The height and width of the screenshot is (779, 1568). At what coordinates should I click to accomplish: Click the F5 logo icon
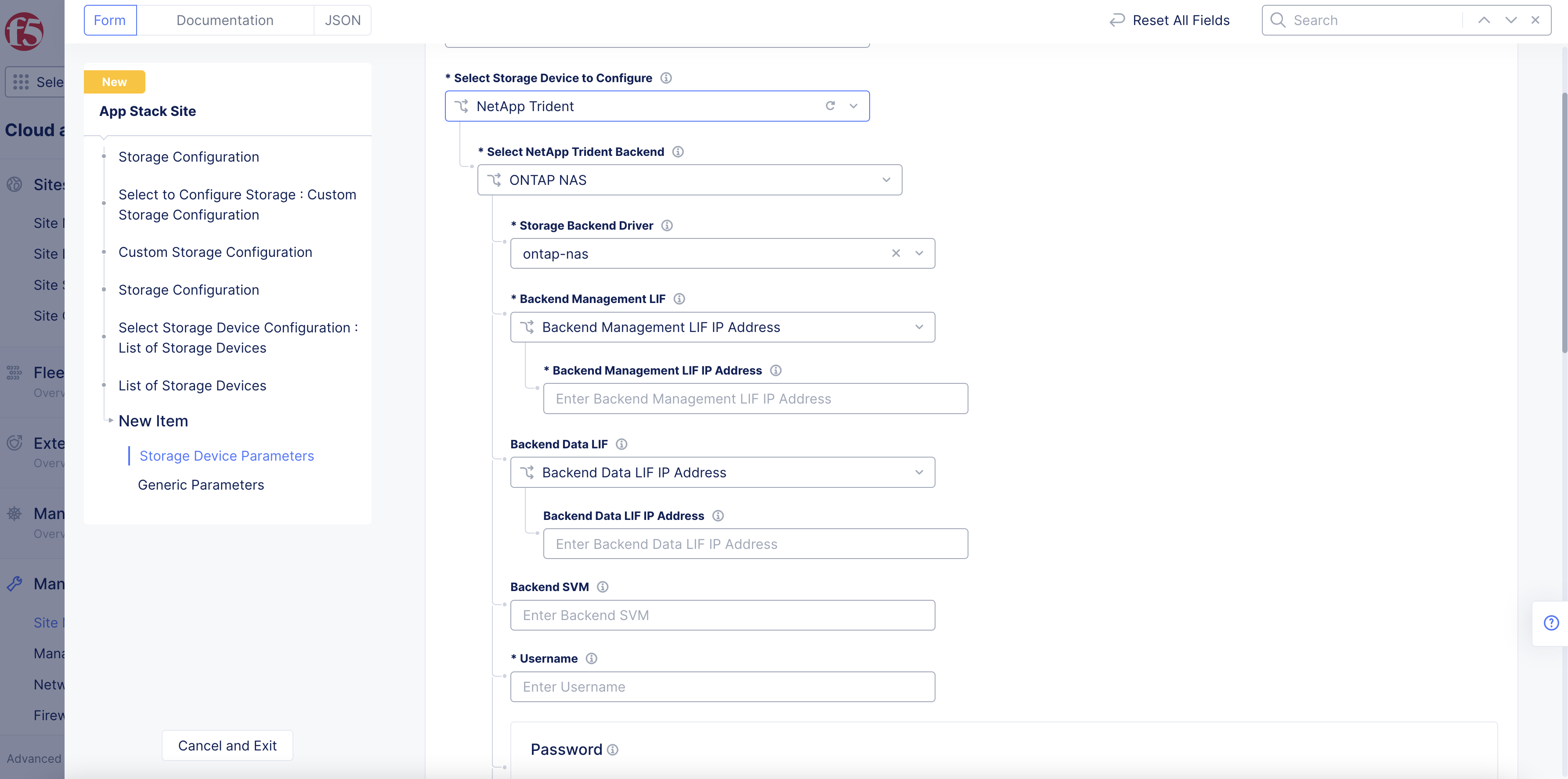24,31
